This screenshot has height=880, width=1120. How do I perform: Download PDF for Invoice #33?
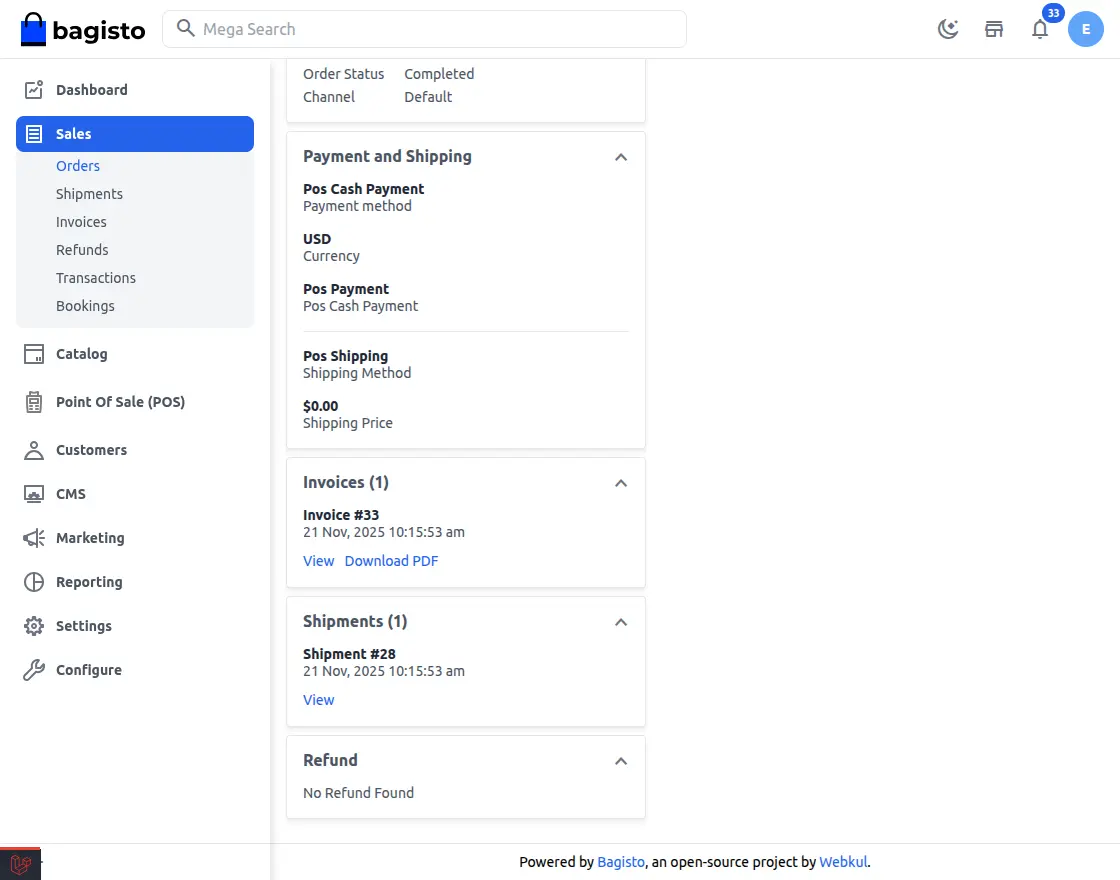[x=391, y=561]
